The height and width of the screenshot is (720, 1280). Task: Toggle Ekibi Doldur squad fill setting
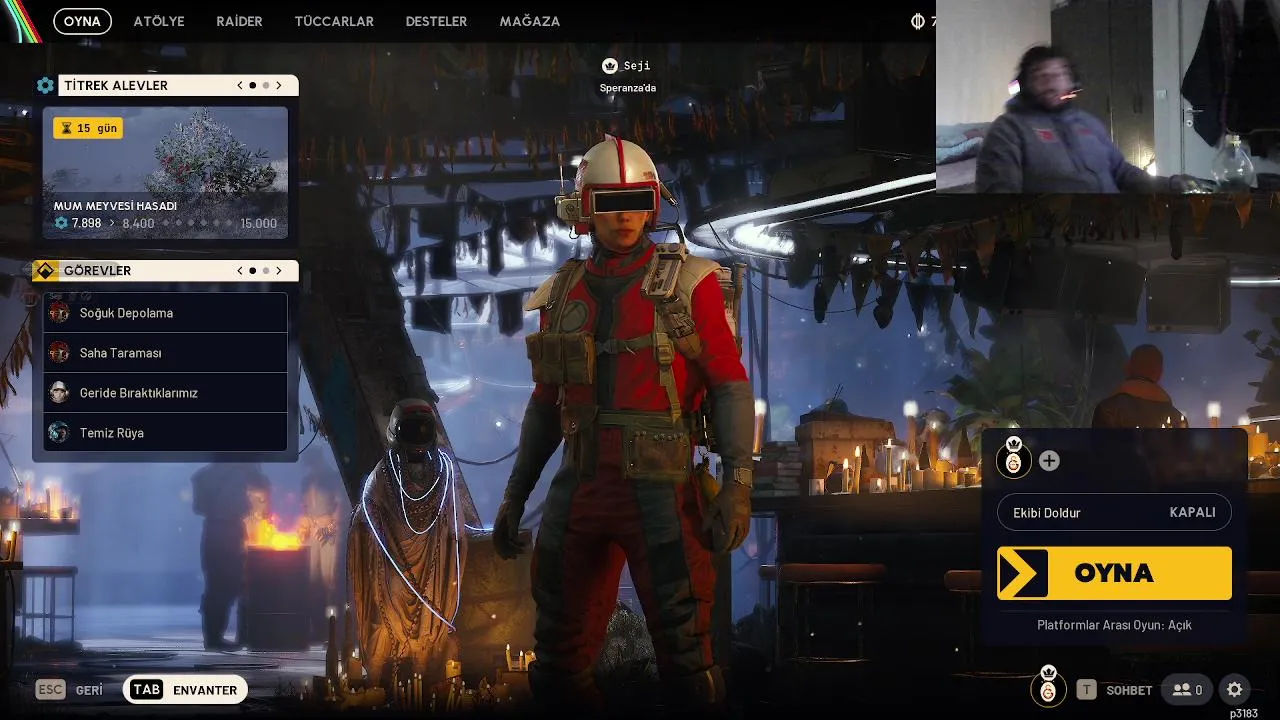tap(1114, 512)
